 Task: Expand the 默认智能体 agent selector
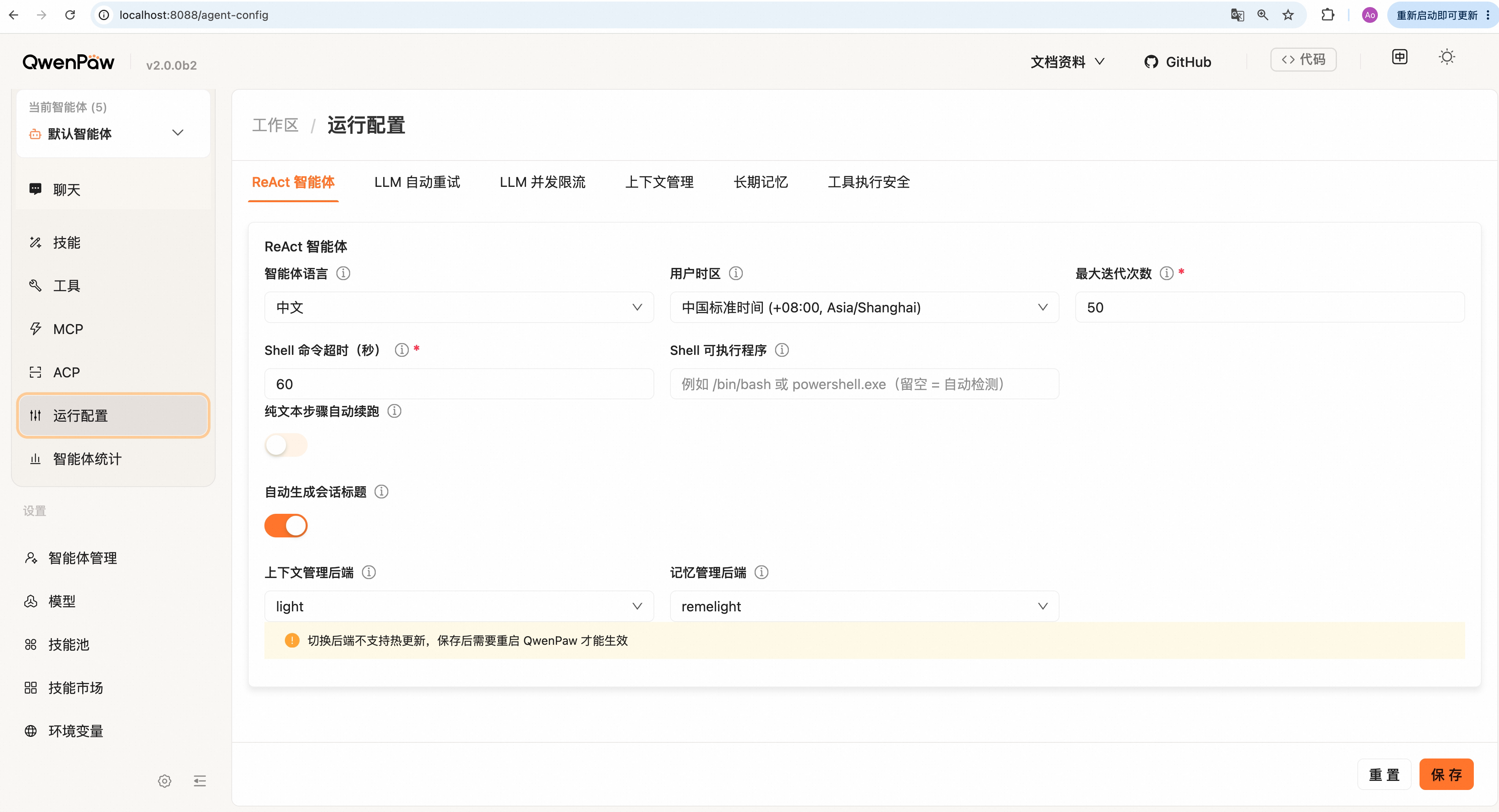pyautogui.click(x=113, y=134)
